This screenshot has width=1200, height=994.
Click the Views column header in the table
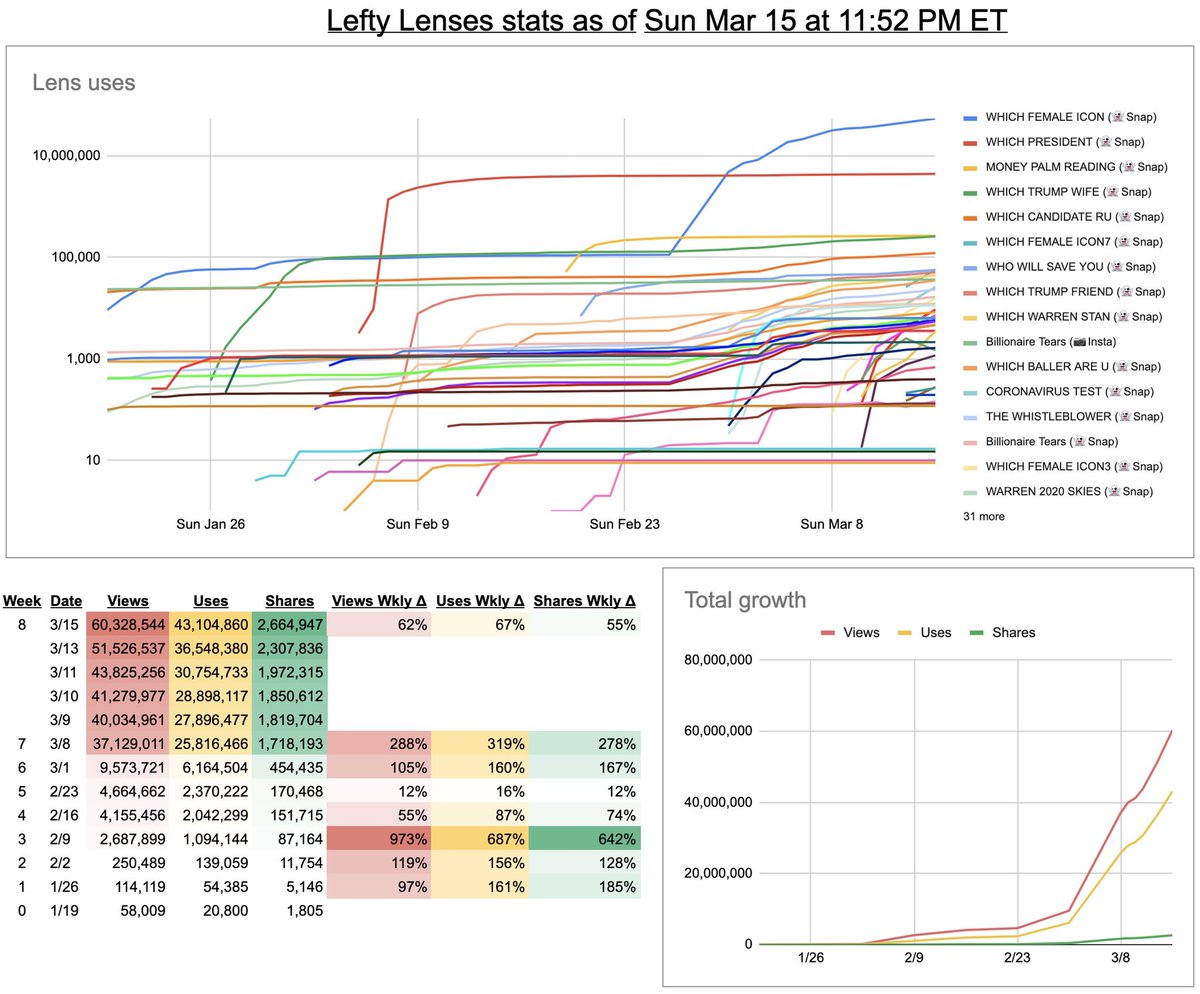click(127, 601)
